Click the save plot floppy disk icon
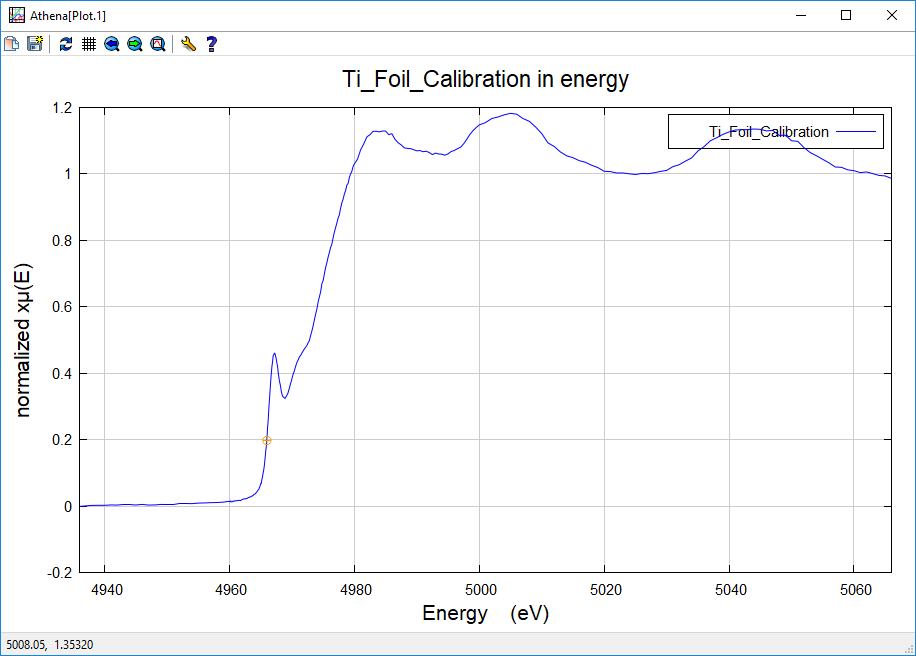This screenshot has width=916, height=656. tap(35, 44)
